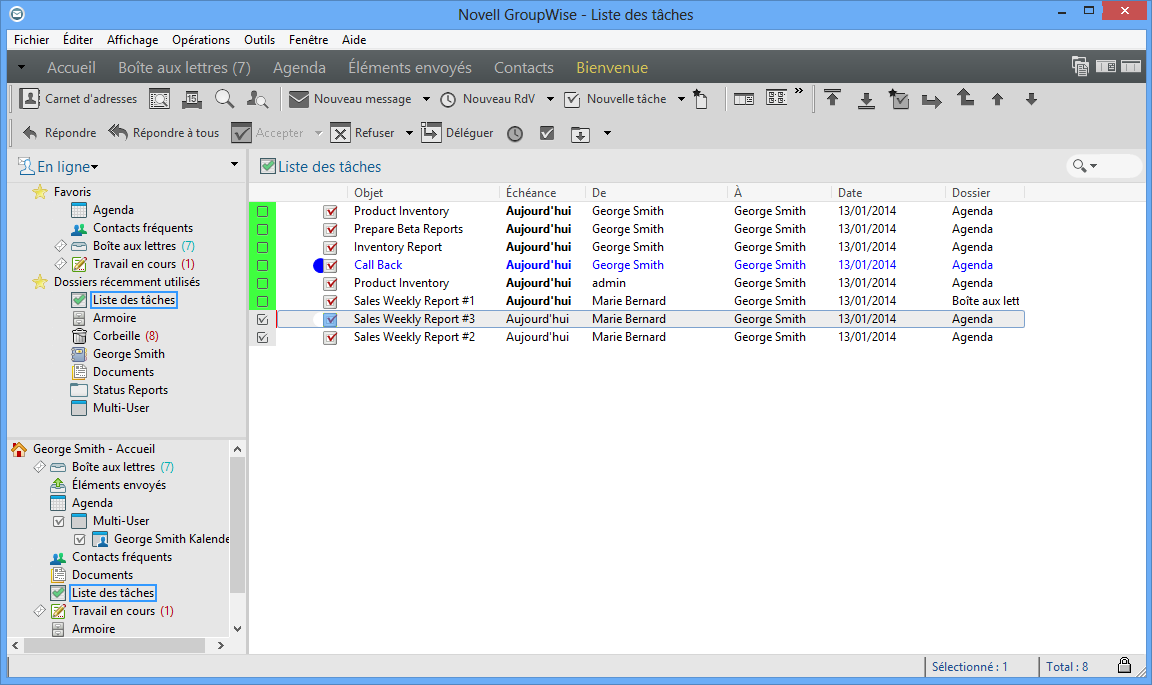Open the folder list options arrow
This screenshot has width=1152, height=685.
[234, 164]
